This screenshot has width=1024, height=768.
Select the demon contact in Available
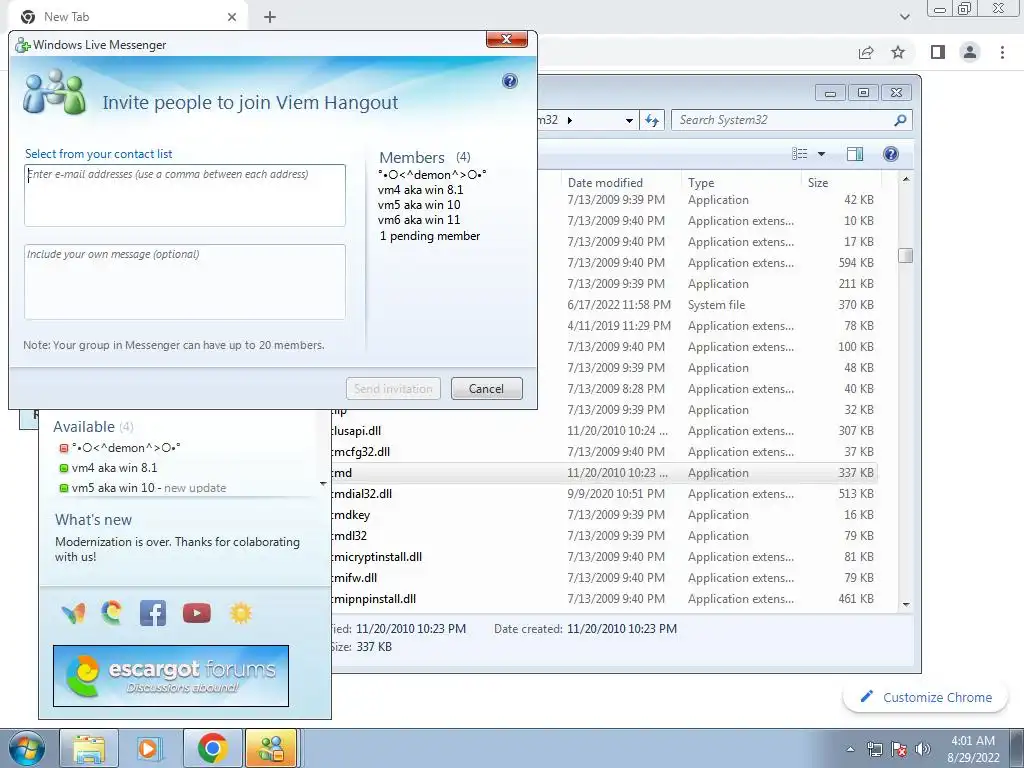120,448
